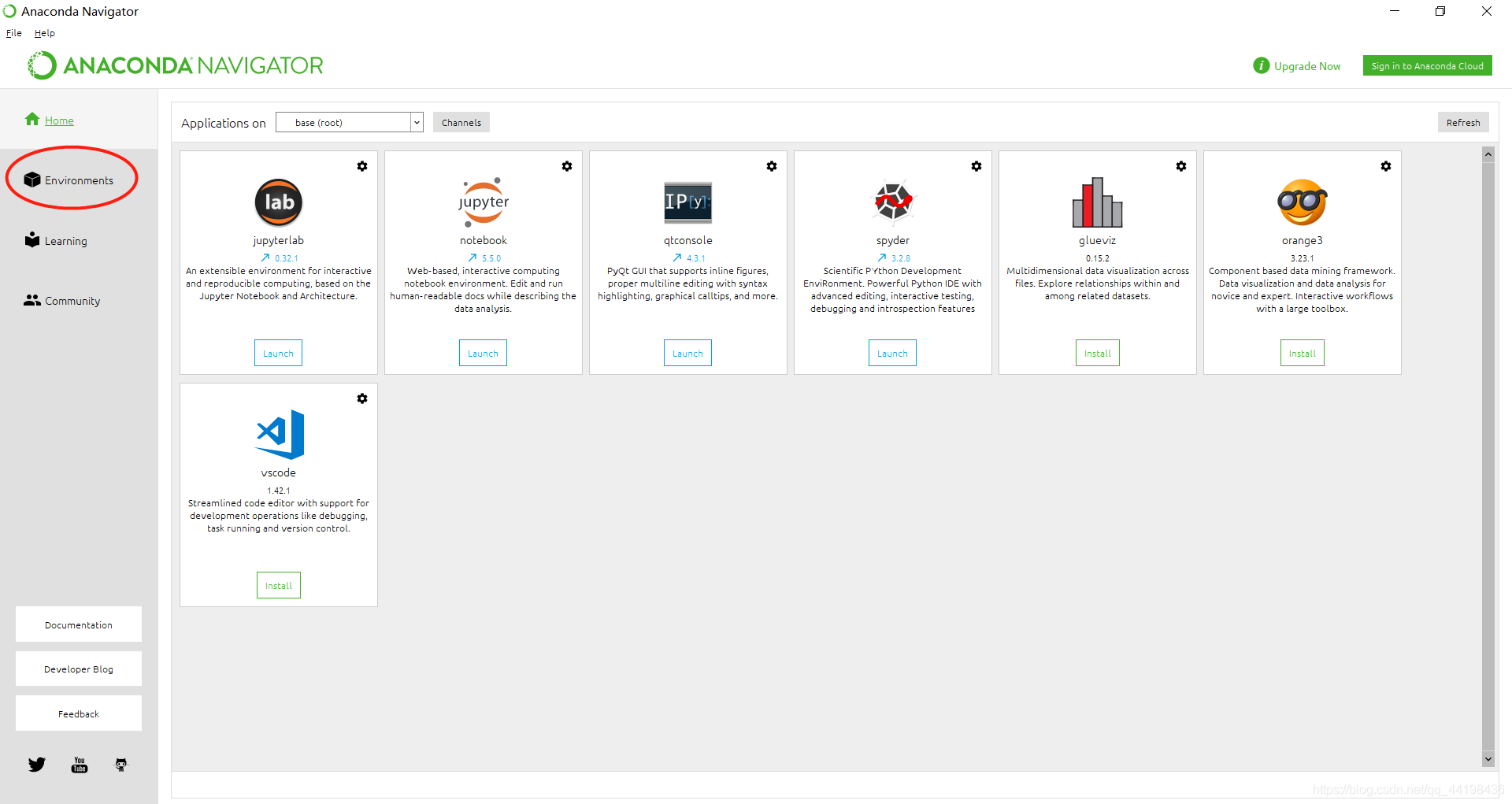Open settings gear on spyder card

(x=976, y=166)
